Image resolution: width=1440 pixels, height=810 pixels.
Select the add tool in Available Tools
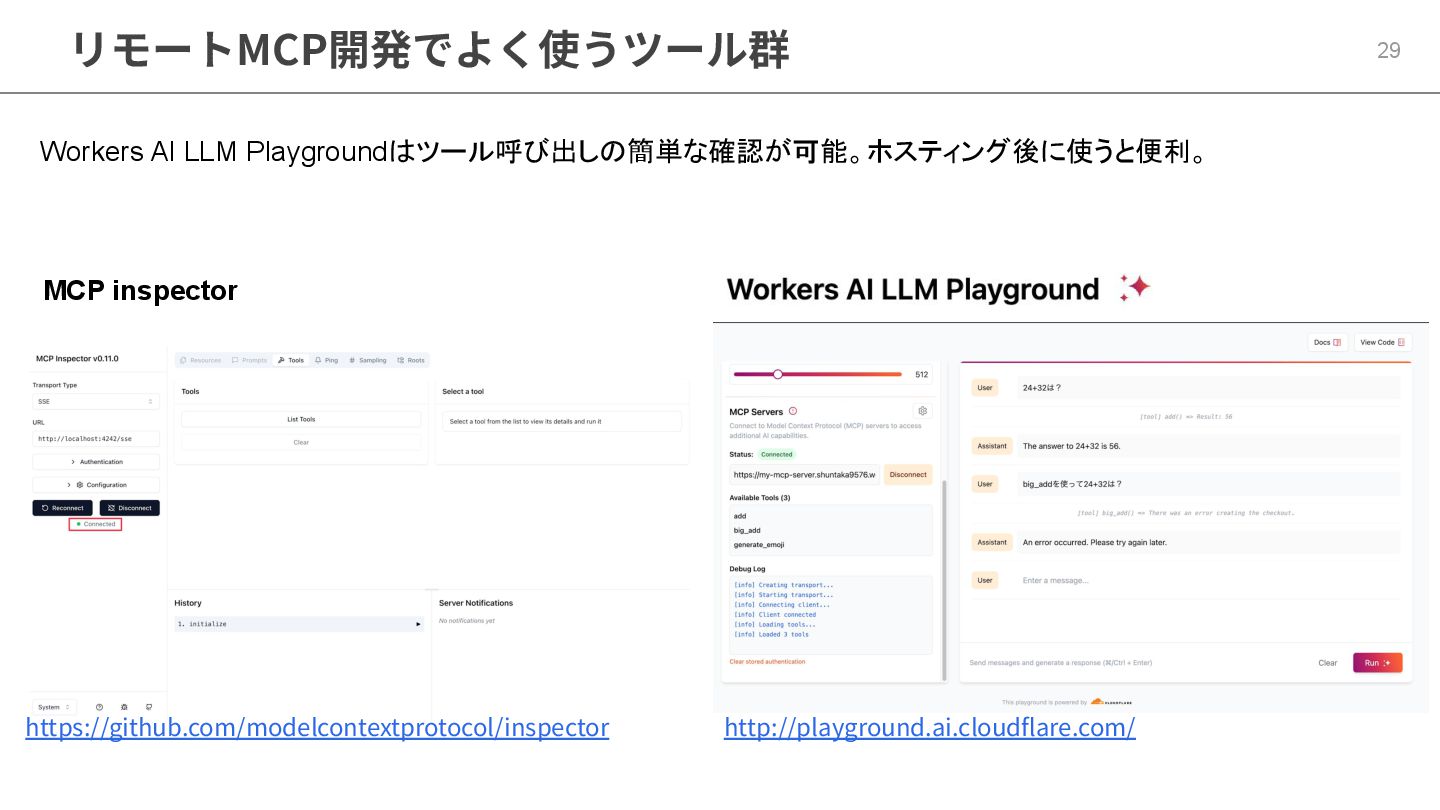point(740,516)
